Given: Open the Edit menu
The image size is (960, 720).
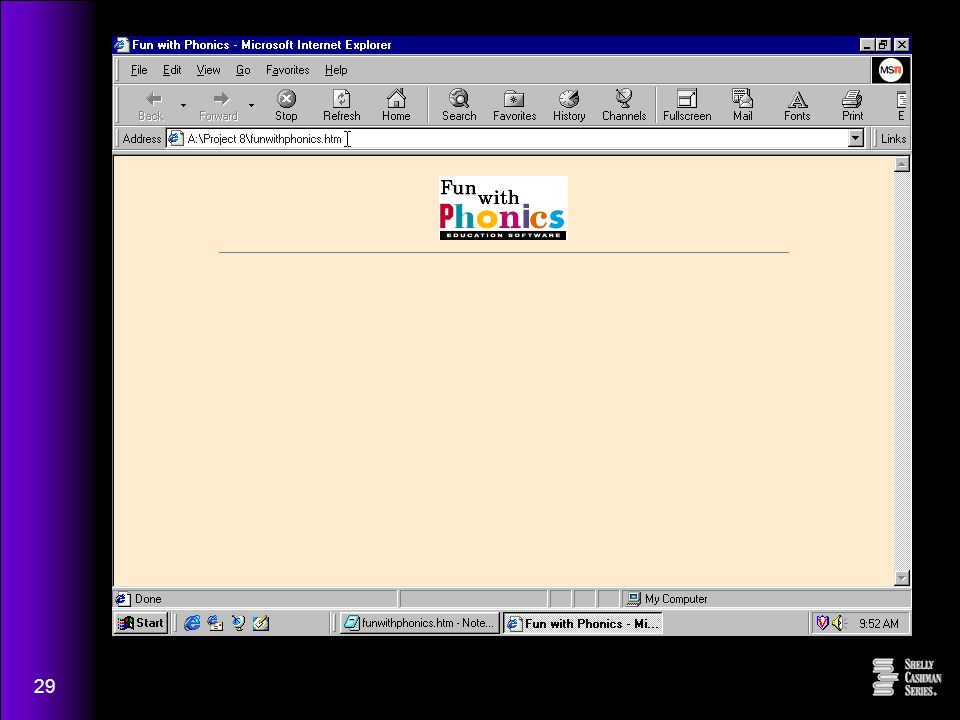Looking at the screenshot, I should [x=172, y=70].
